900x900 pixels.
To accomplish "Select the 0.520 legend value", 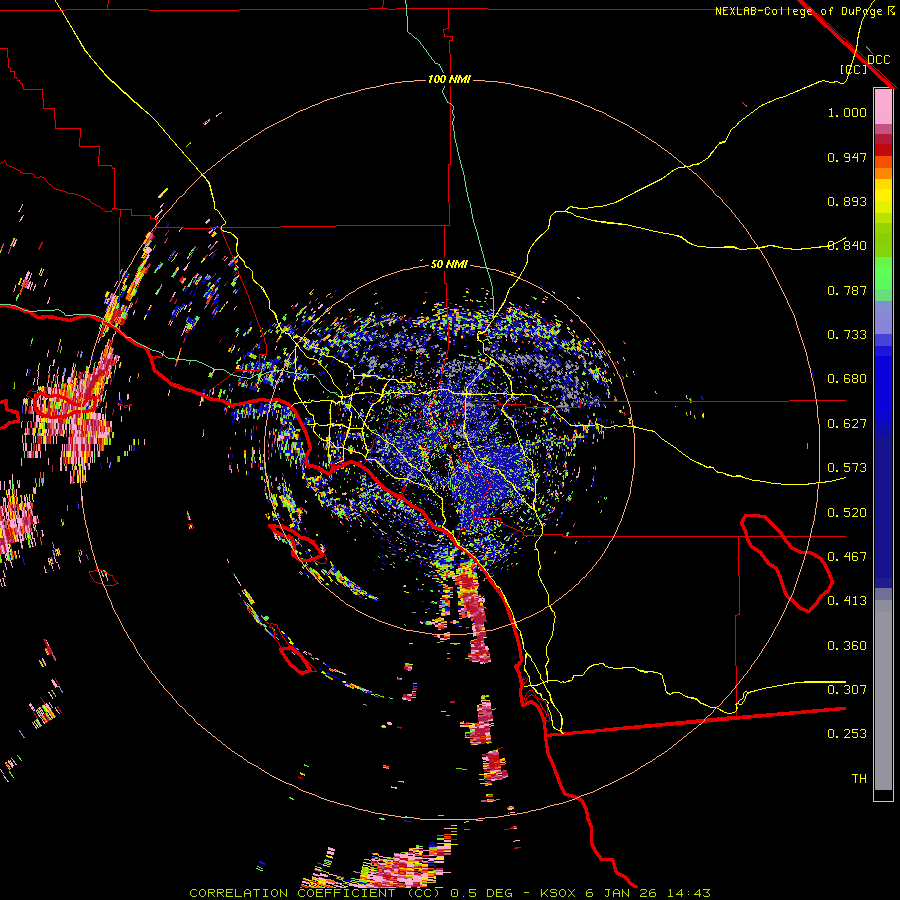I will 847,513.
